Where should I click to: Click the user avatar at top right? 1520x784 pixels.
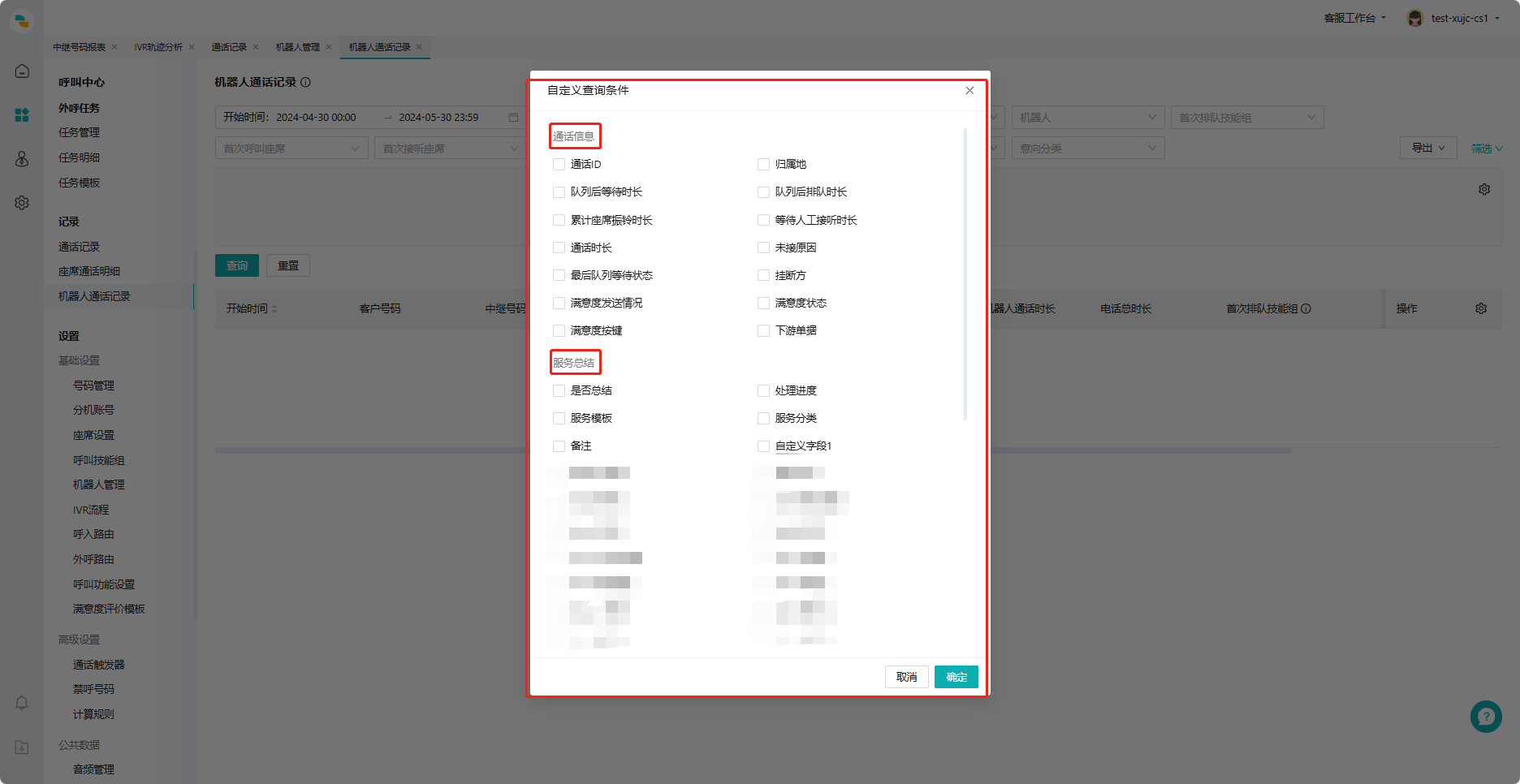pos(1415,18)
